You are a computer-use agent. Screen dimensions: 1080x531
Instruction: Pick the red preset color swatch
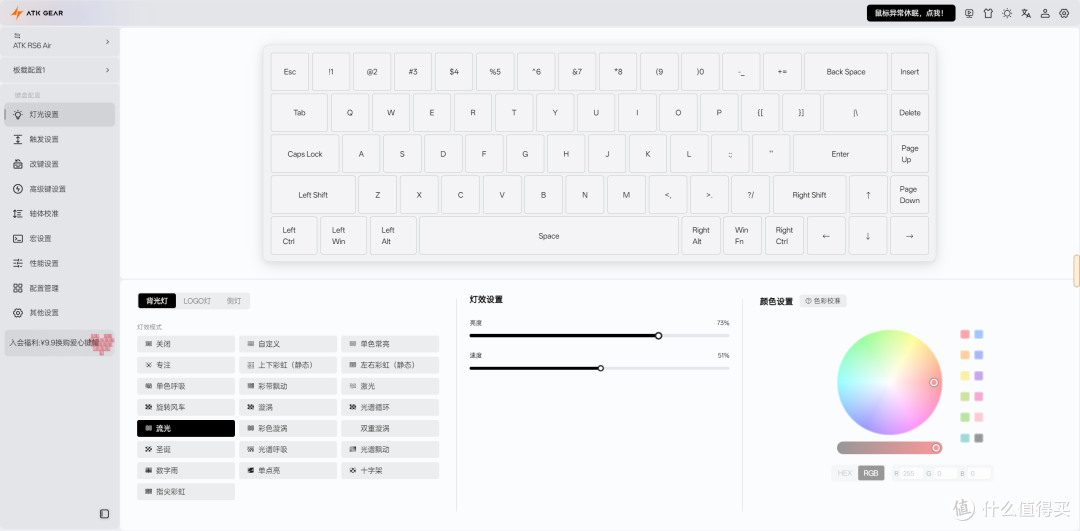(965, 335)
